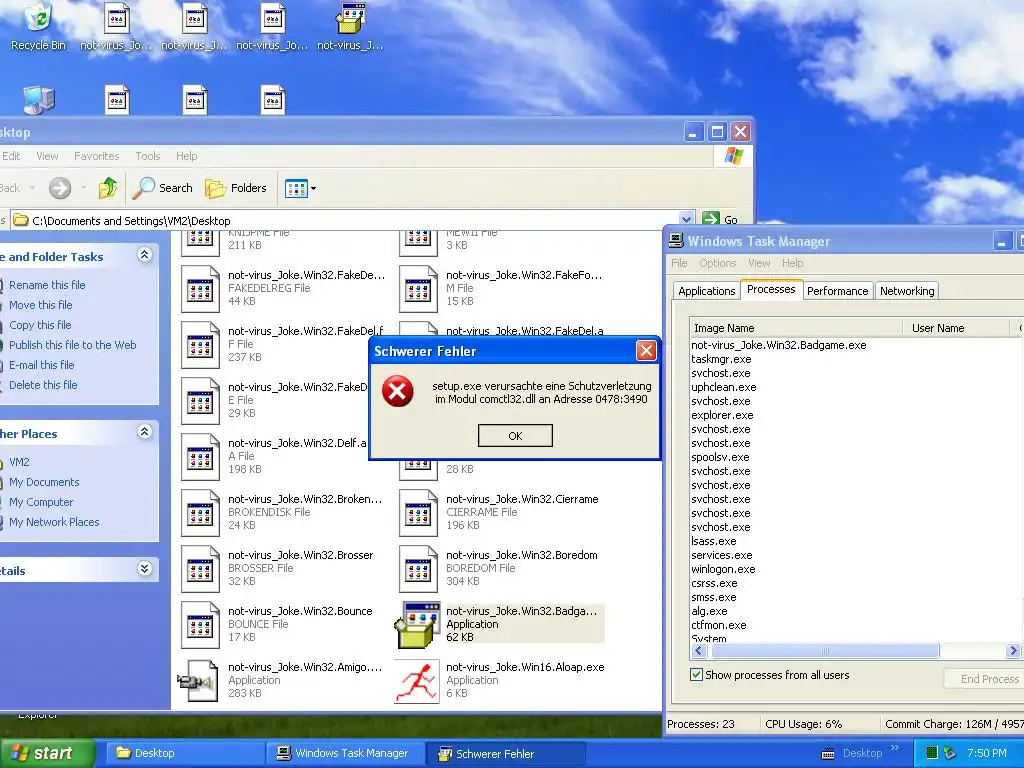Screen dimensions: 1024x768
Task: Select the Cierrame file icon
Action: (418, 513)
